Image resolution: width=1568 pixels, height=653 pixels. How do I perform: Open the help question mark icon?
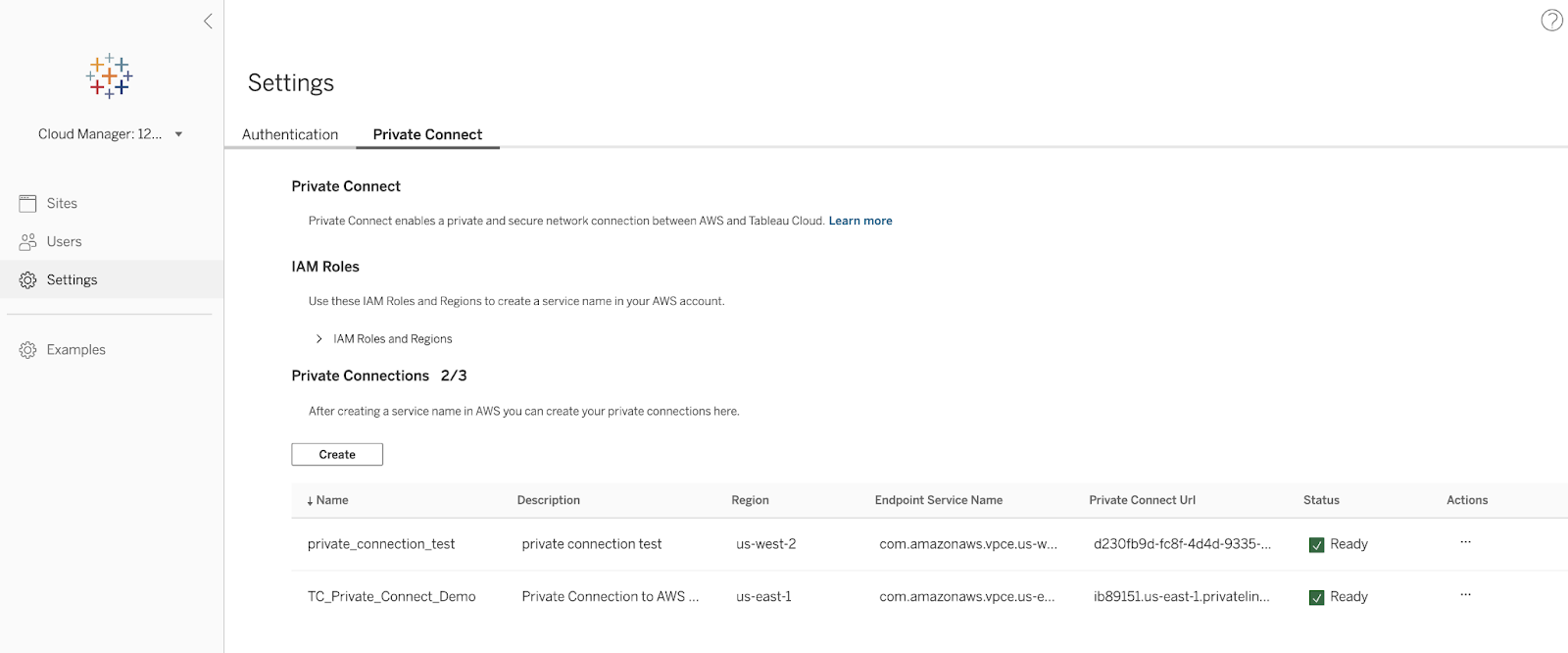pyautogui.click(x=1551, y=21)
